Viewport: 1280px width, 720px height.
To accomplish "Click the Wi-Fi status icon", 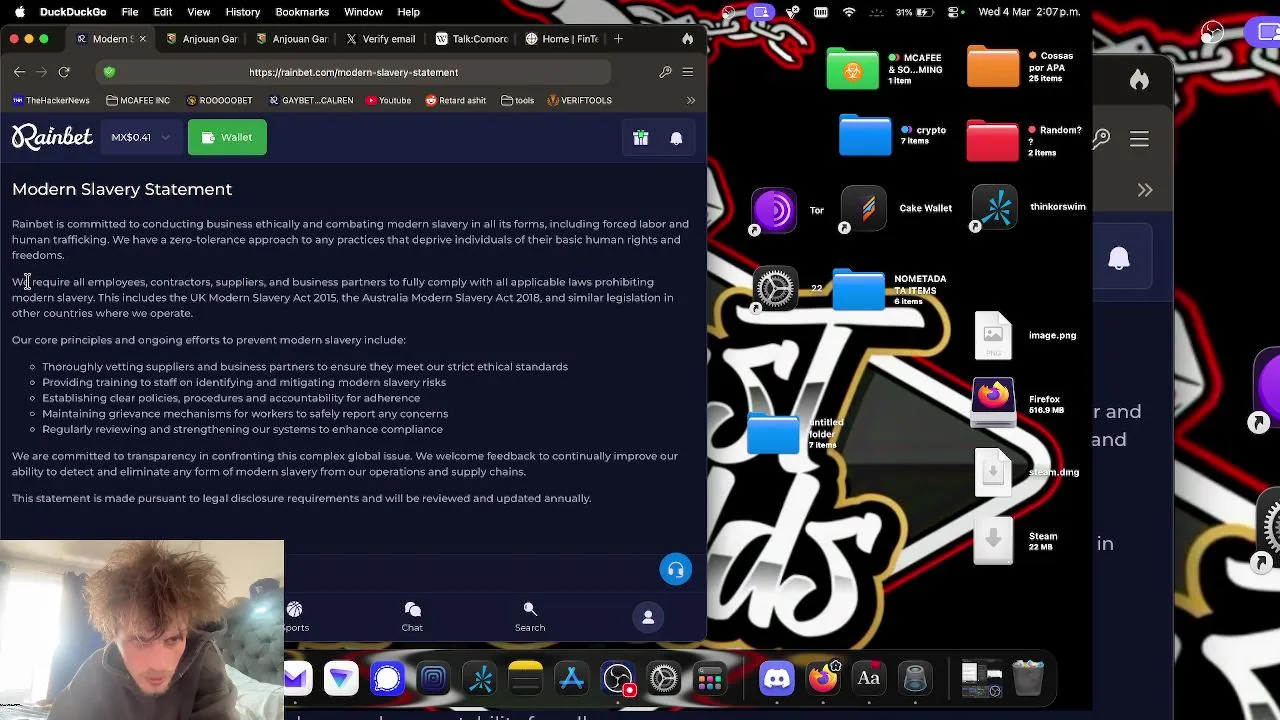I will 849,12.
